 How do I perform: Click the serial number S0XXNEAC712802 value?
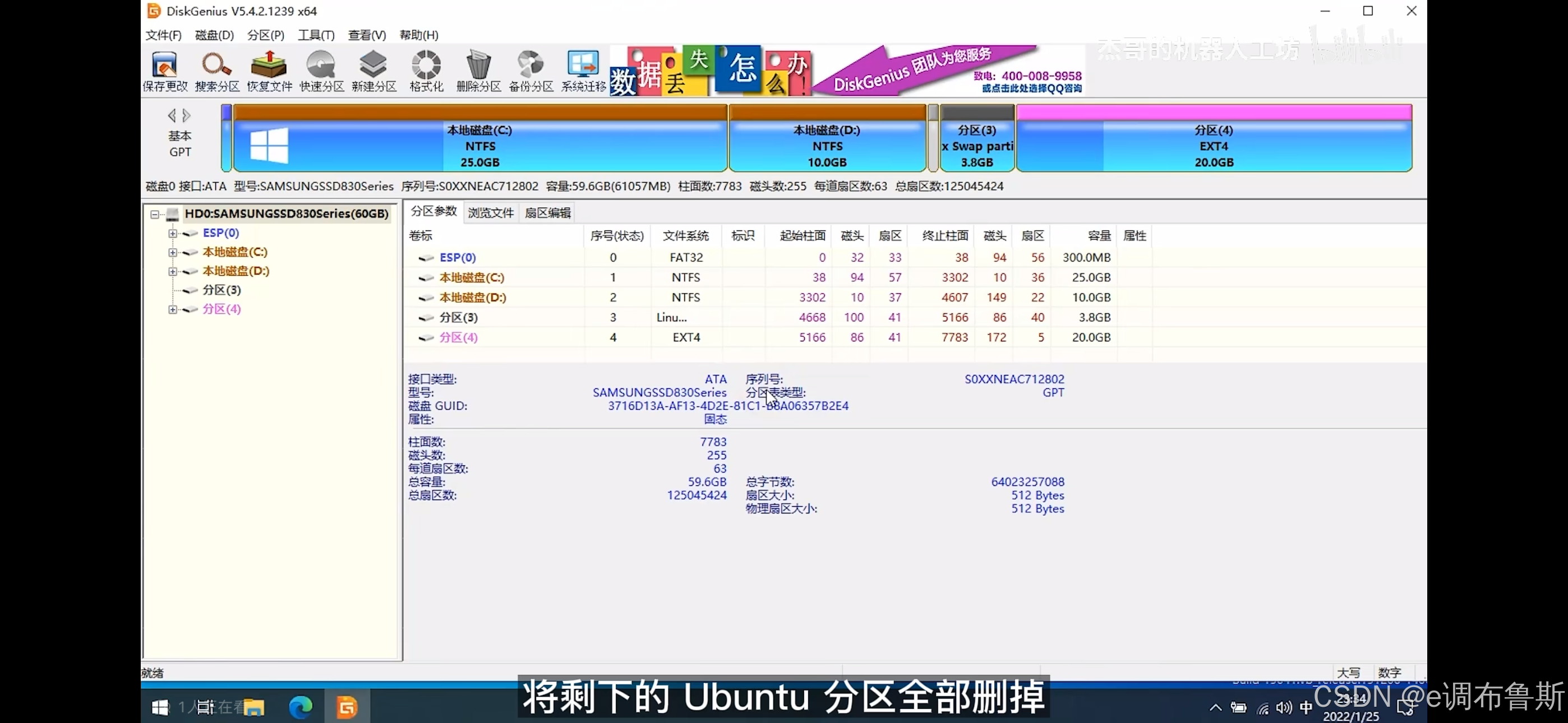click(1014, 379)
